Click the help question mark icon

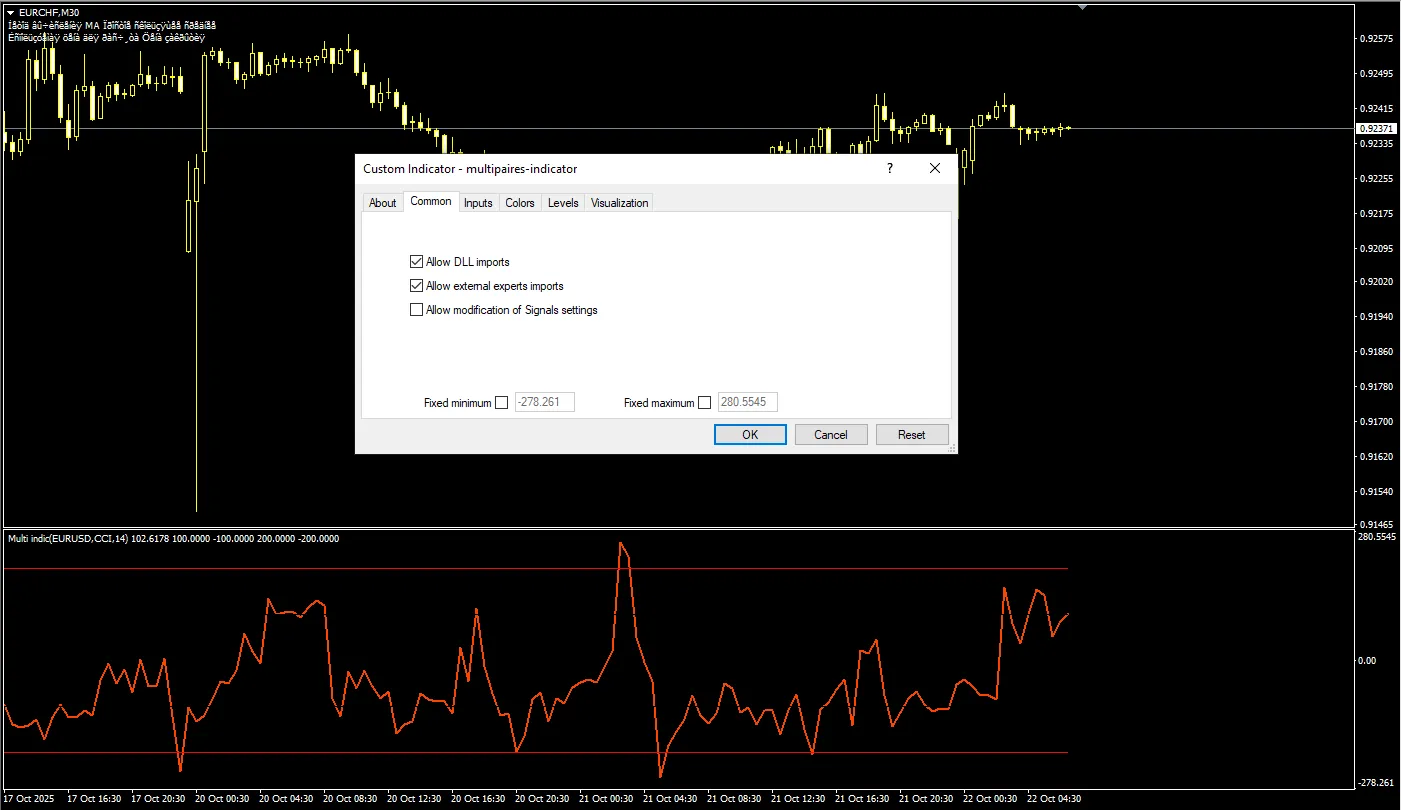889,169
